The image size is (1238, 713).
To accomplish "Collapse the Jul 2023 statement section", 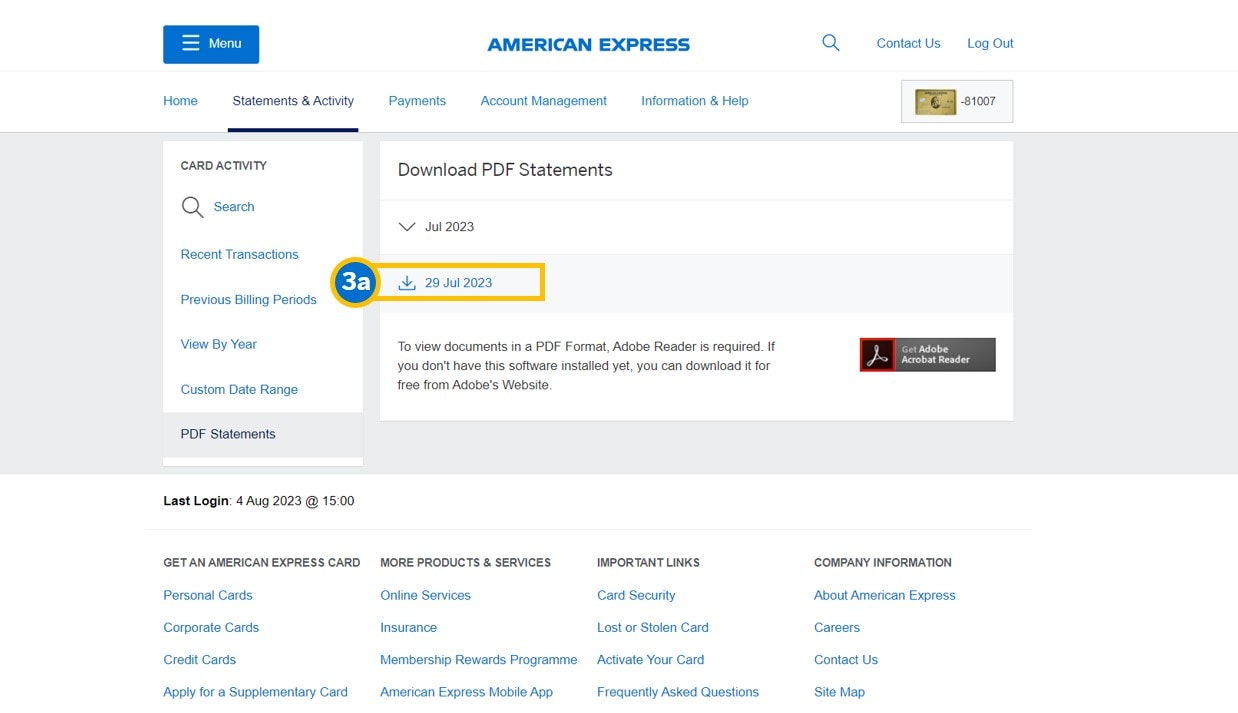I will click(x=407, y=226).
